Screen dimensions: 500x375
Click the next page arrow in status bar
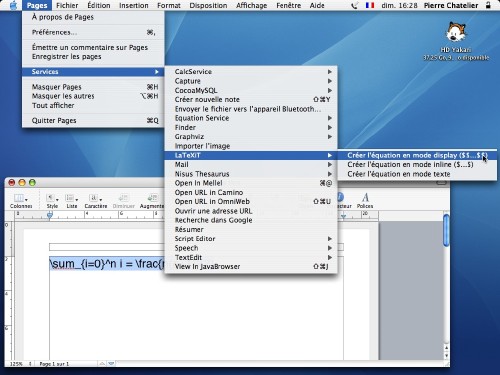(112, 364)
